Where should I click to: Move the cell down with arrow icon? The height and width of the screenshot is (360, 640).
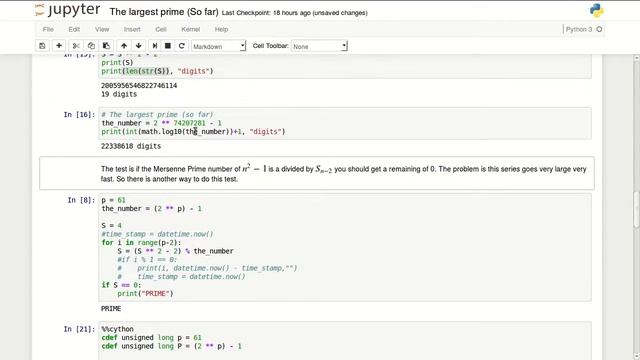[139, 46]
